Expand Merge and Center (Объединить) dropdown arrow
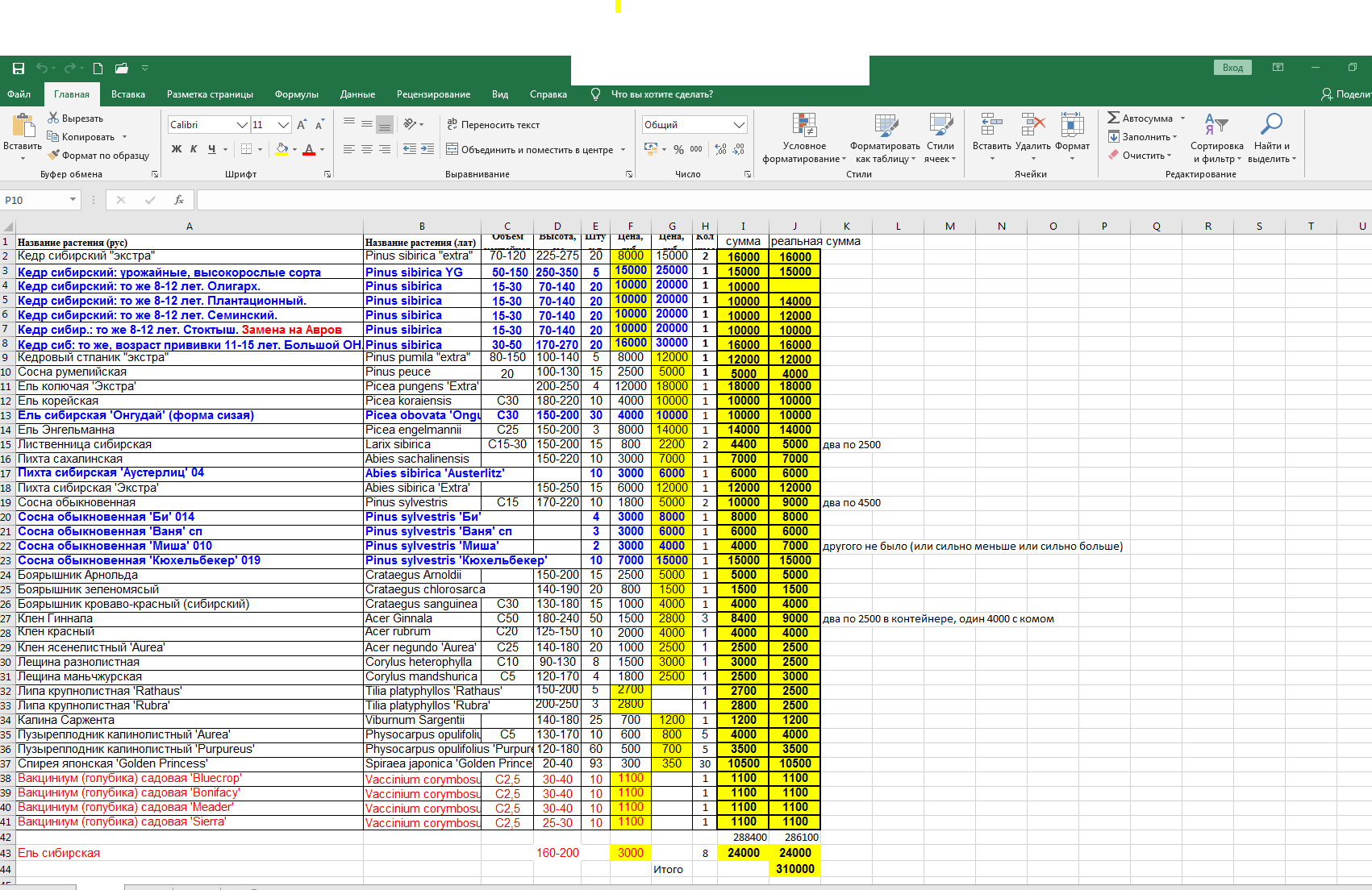The width and height of the screenshot is (1372, 890). [623, 150]
